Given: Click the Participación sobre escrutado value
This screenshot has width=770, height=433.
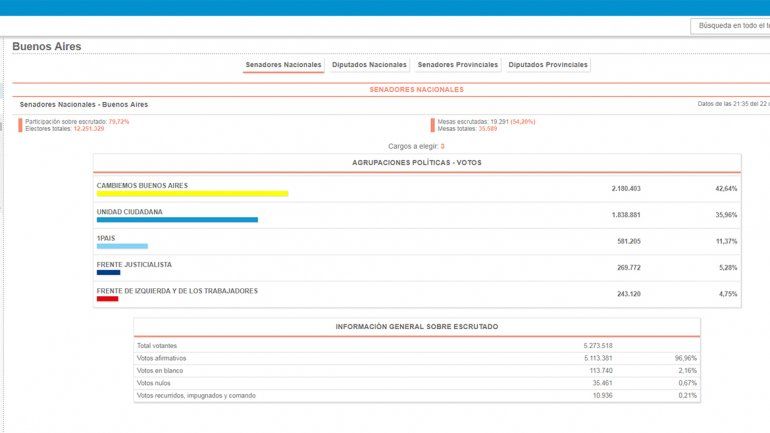Looking at the screenshot, I should (x=119, y=122).
